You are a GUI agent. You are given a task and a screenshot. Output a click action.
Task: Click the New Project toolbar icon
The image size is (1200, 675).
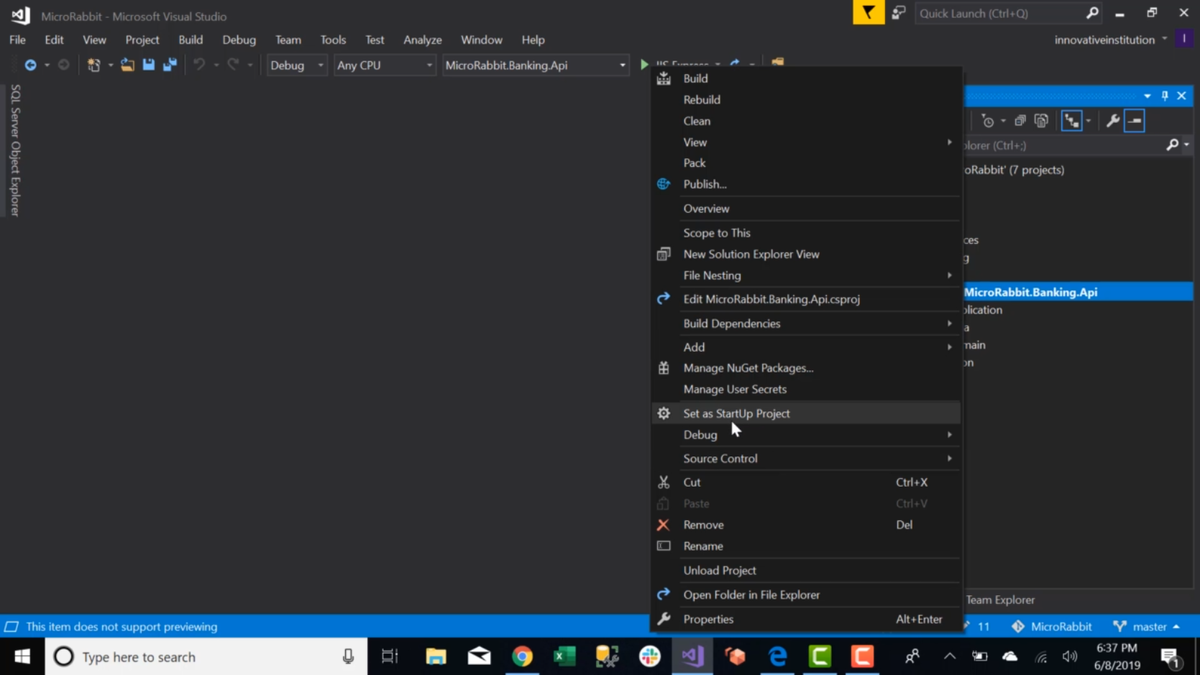(93, 65)
